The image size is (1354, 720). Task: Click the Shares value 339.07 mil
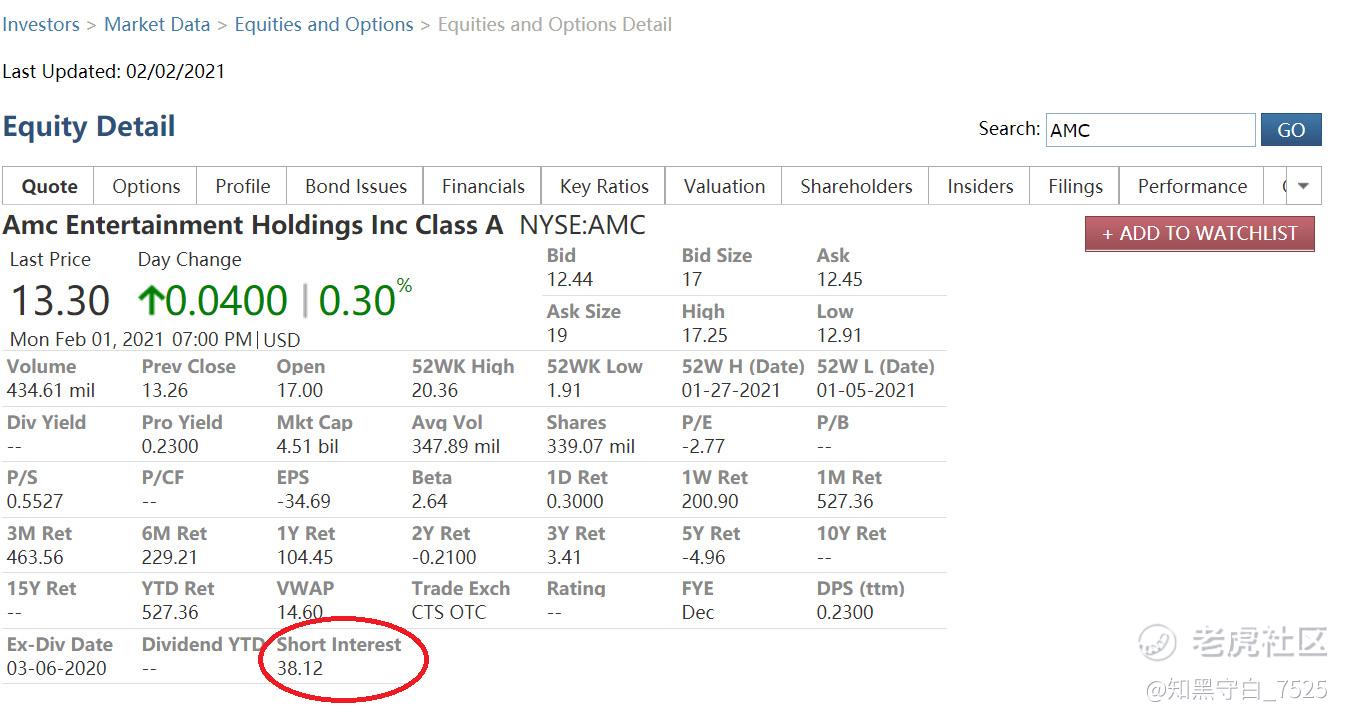coord(591,447)
